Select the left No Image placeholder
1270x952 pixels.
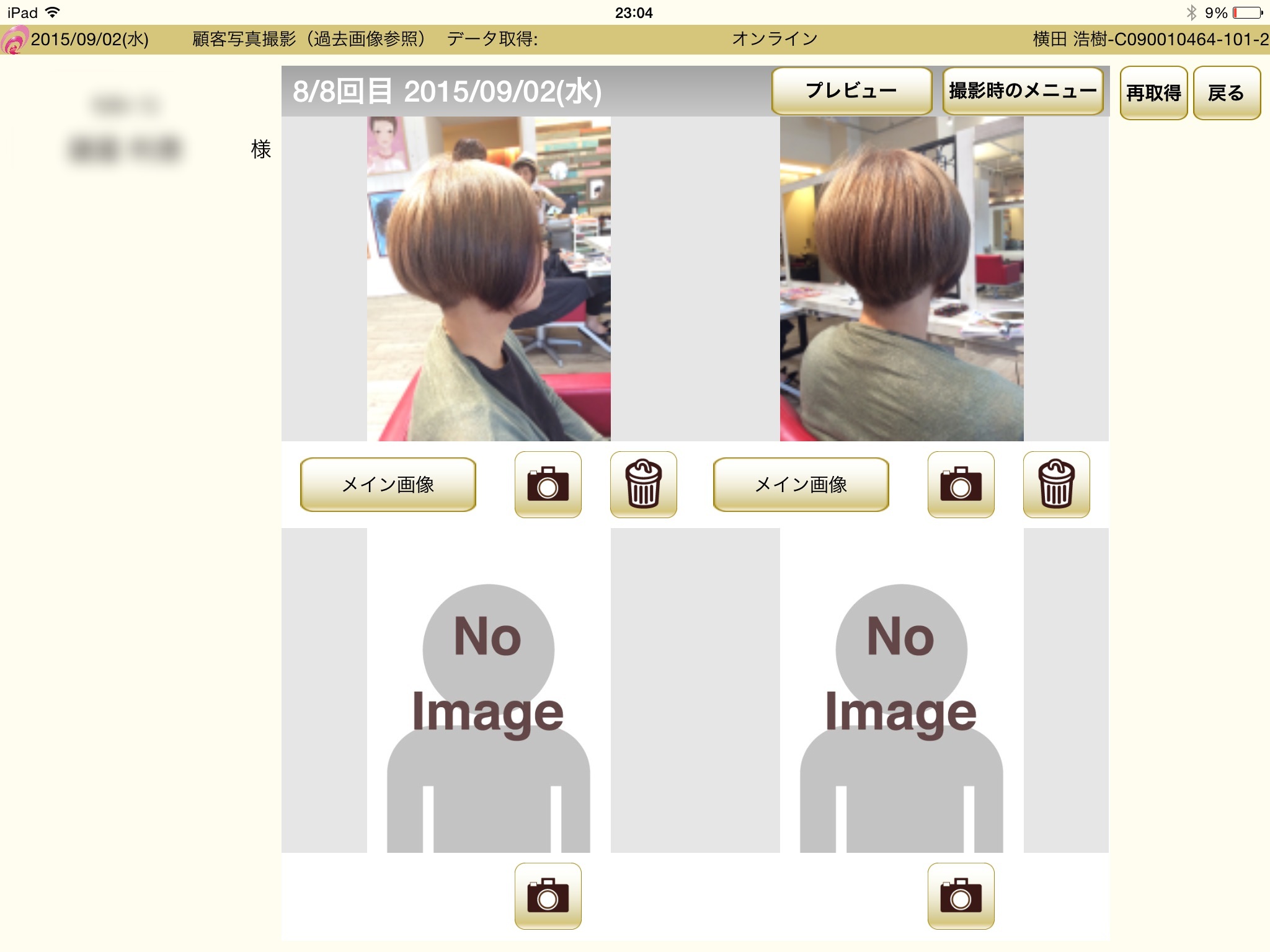pyautogui.click(x=489, y=690)
